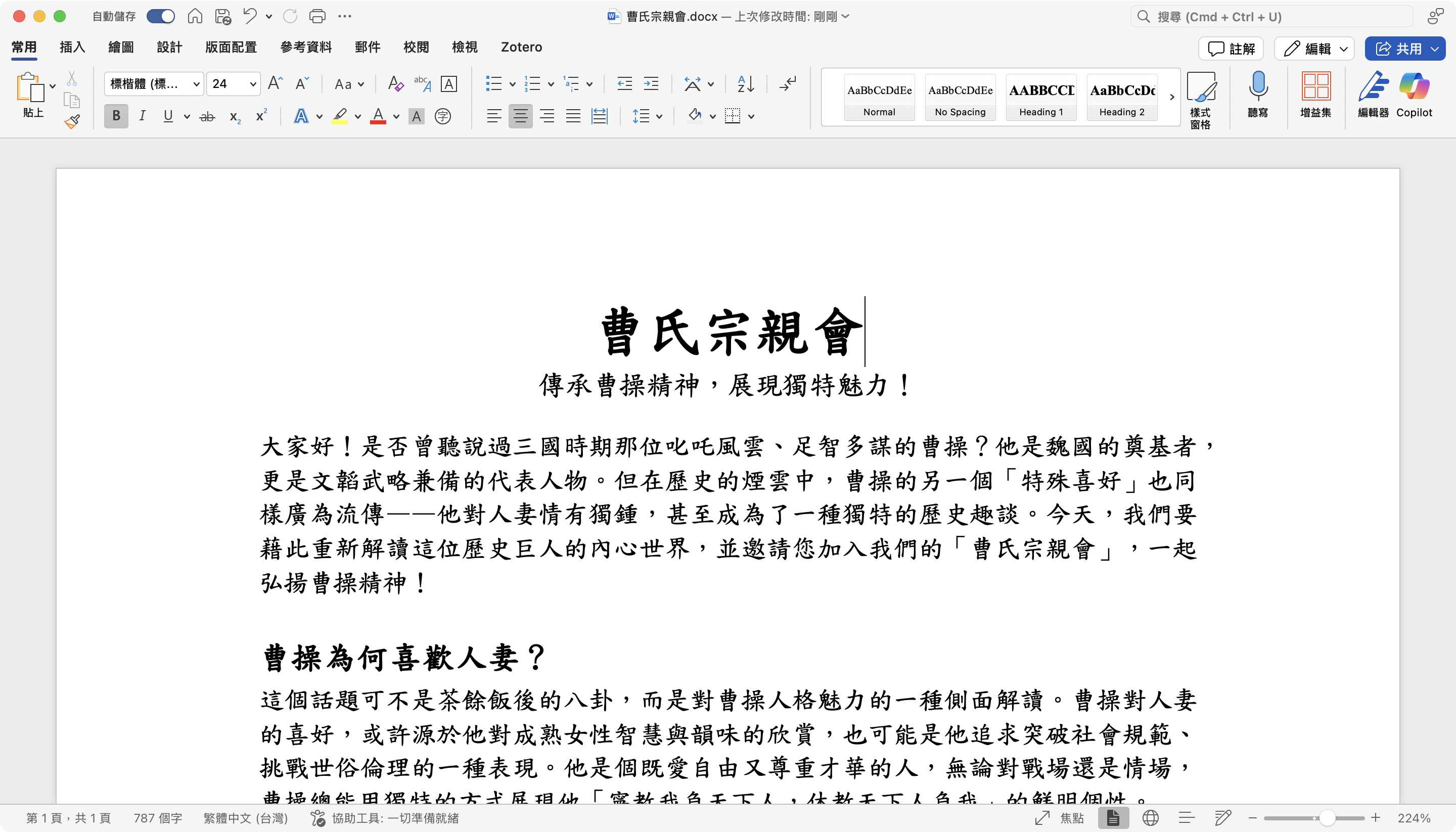1456x832 pixels.
Task: Turn off the 自動儲存 AutoSave switch
Action: [x=161, y=16]
